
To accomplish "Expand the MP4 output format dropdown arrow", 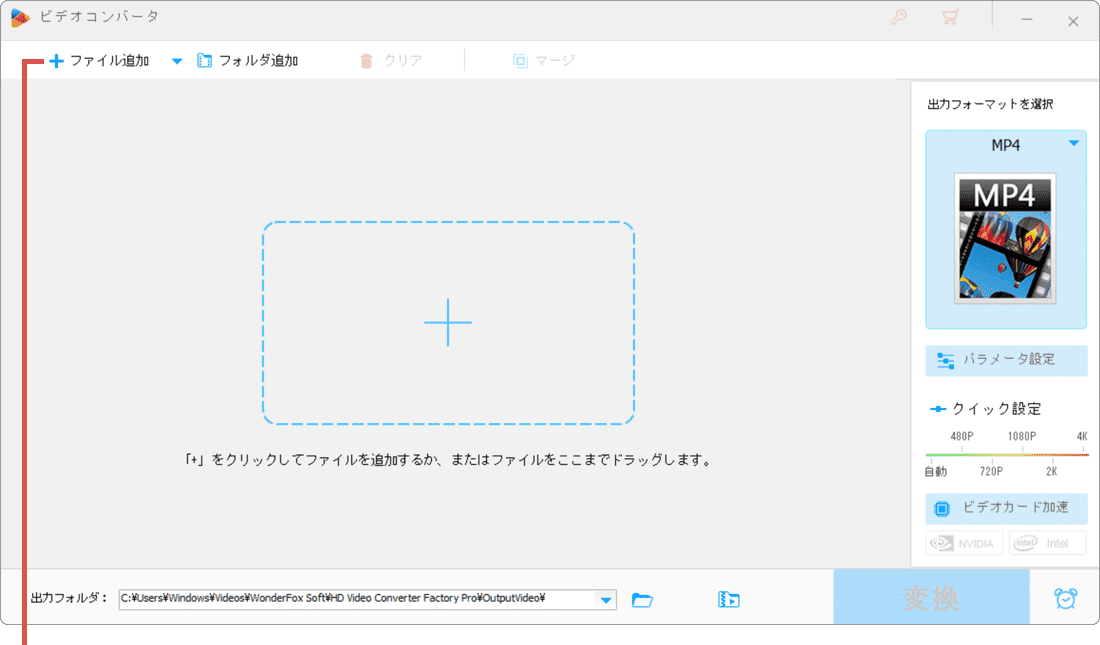I will tap(1074, 144).
